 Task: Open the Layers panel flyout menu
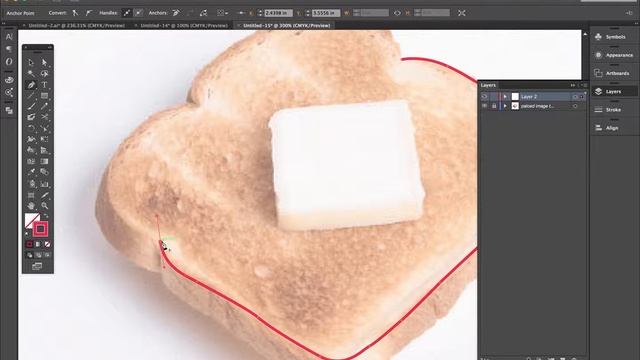(584, 85)
